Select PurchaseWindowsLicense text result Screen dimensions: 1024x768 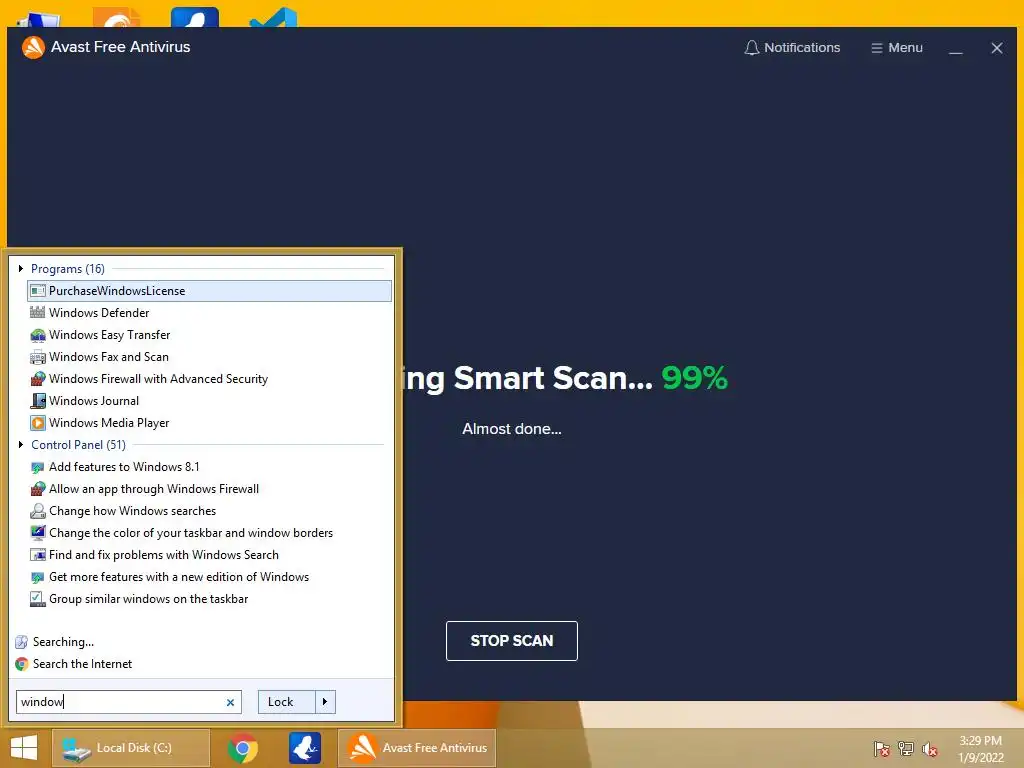click(x=117, y=291)
